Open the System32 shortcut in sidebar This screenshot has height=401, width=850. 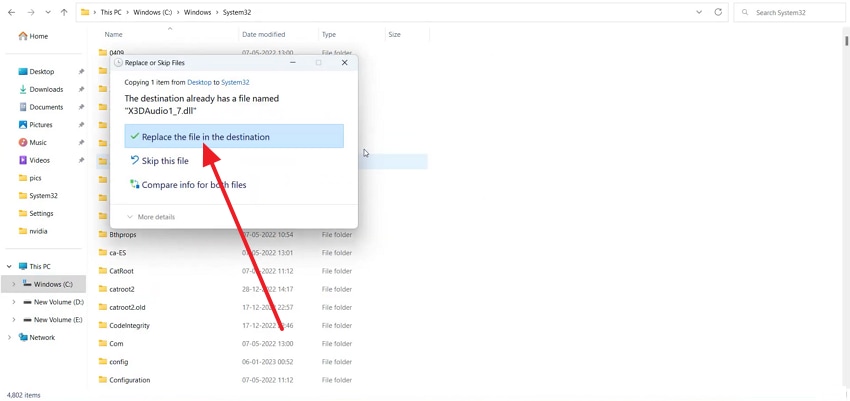pos(43,196)
